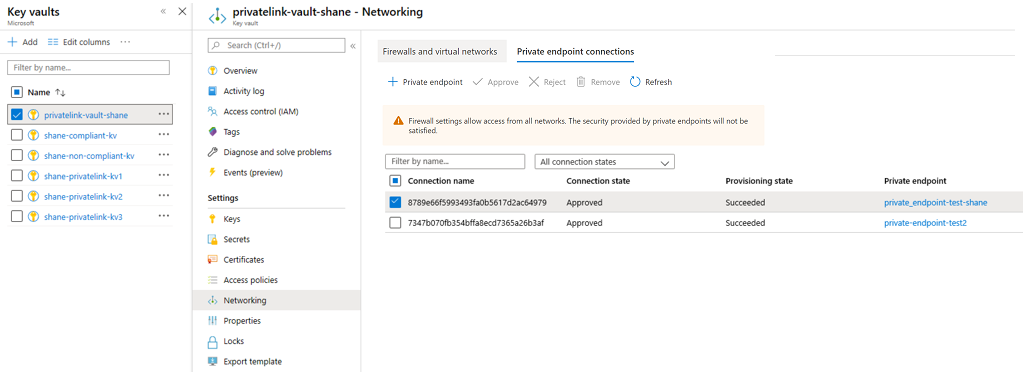The height and width of the screenshot is (376, 1028).
Task: Open the Secrets section
Action: point(236,239)
